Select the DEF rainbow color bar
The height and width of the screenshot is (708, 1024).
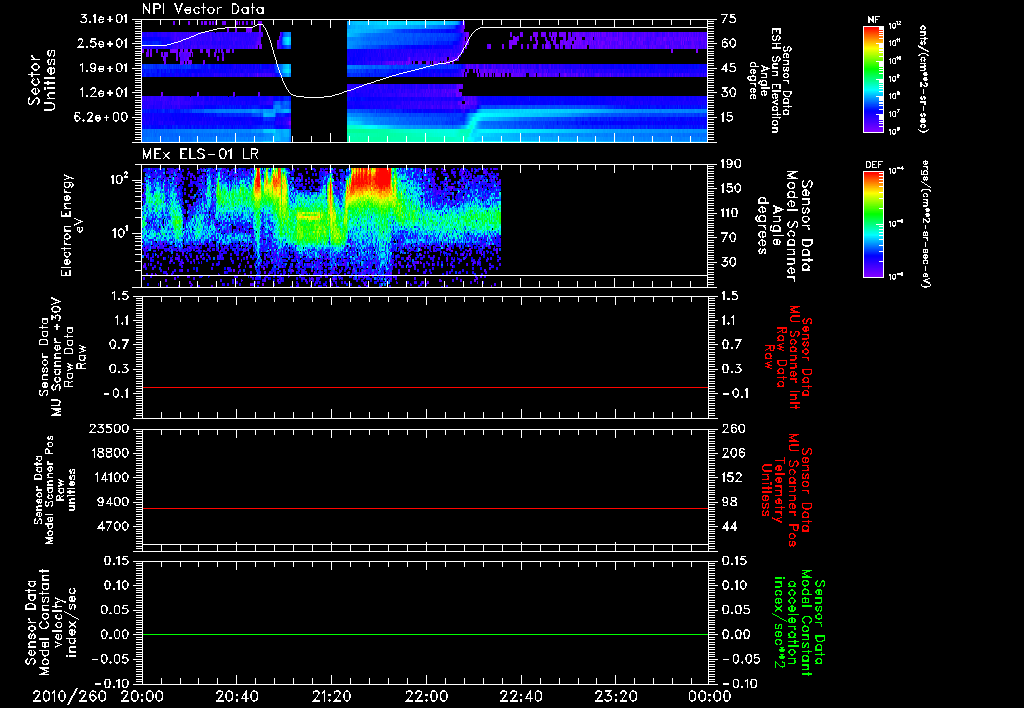point(873,224)
